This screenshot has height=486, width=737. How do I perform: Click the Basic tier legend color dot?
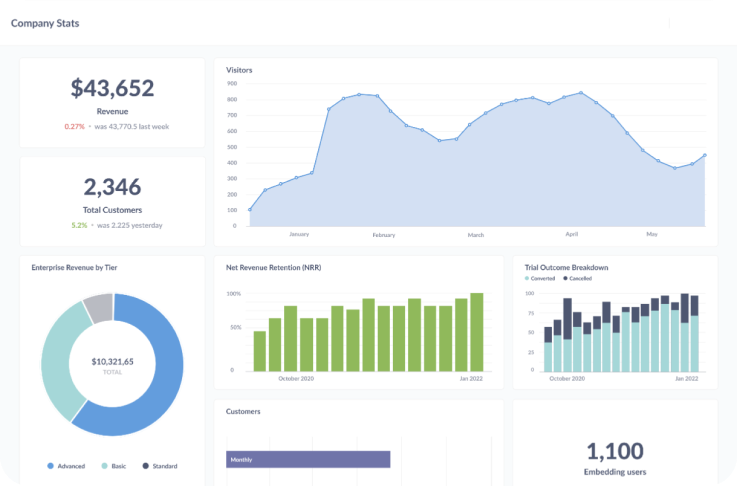(x=102, y=466)
